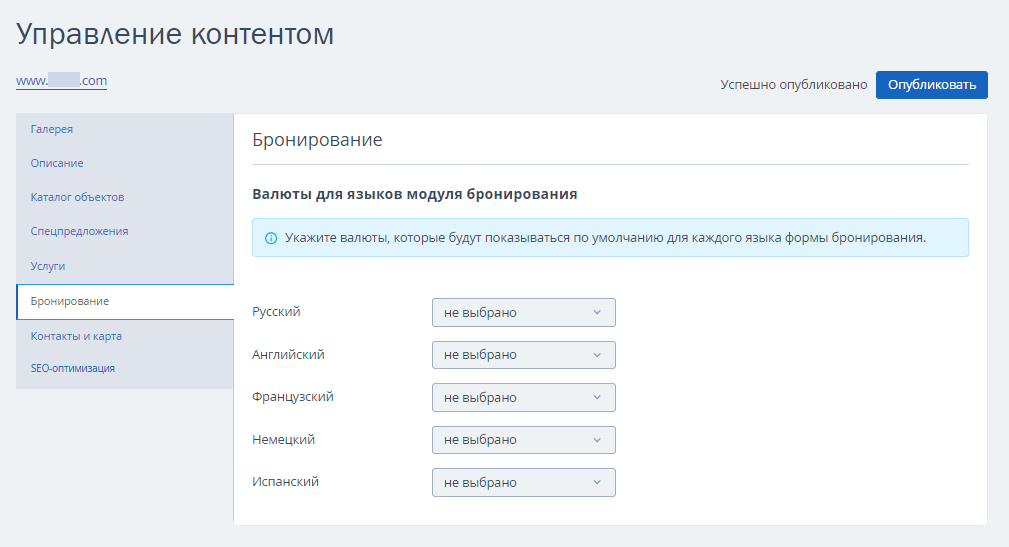Open the Французский currency dropdown
The image size is (1009, 547).
(x=524, y=397)
